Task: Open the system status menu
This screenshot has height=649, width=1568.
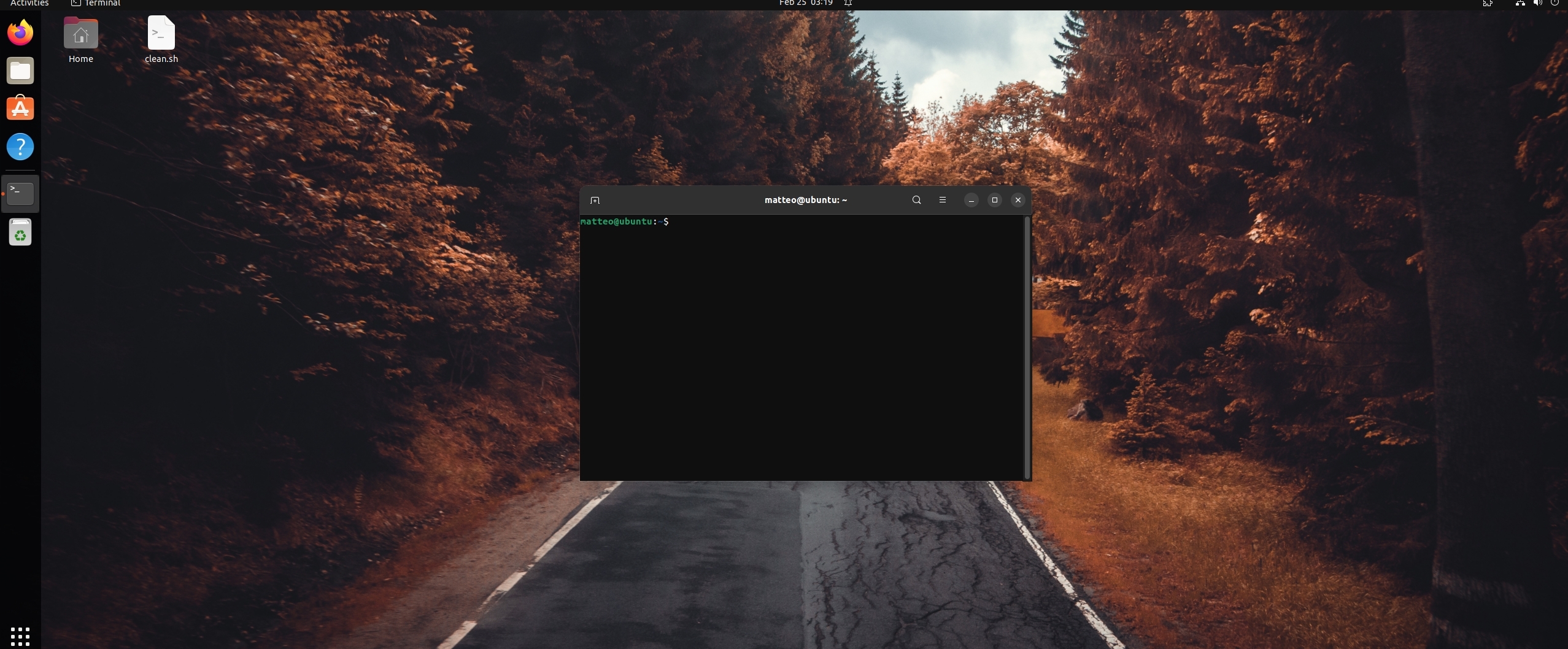Action: click(x=1554, y=3)
